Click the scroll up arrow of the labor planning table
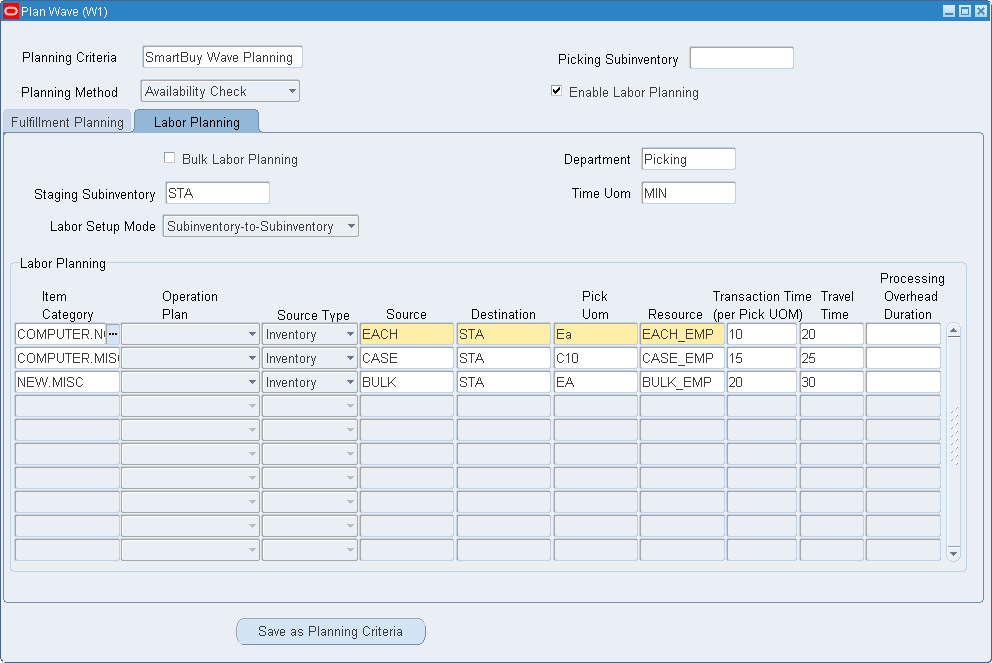Image resolution: width=992 pixels, height=663 pixels. tap(953, 331)
